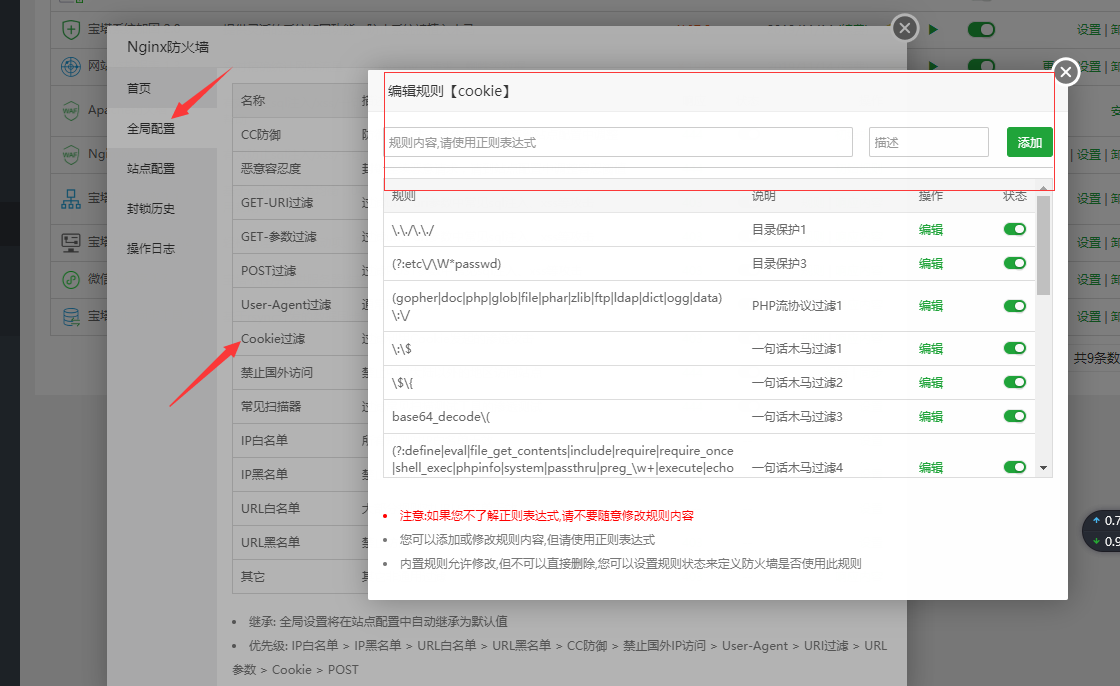Viewport: 1120px width, 686px height.
Task: Click the network topology icon in the background list
Action: 71,199
